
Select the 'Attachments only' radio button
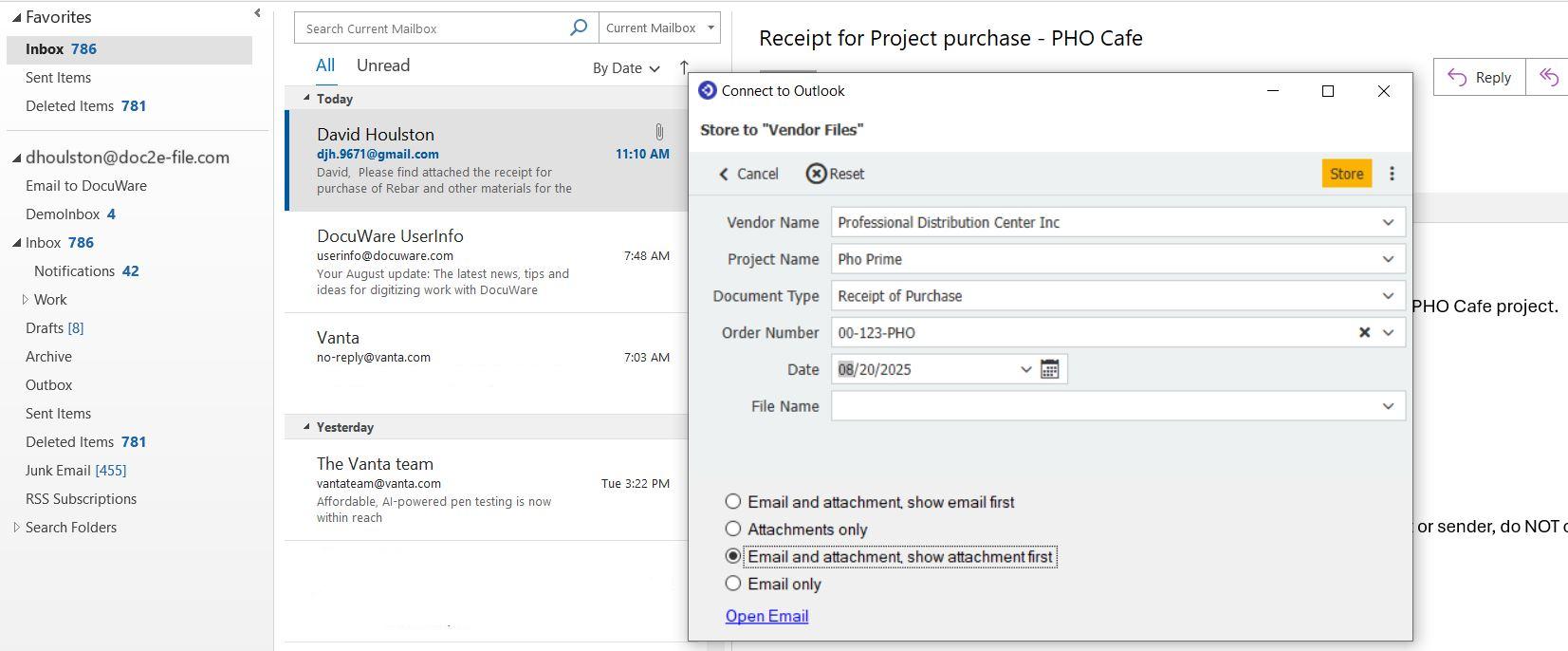tap(732, 529)
